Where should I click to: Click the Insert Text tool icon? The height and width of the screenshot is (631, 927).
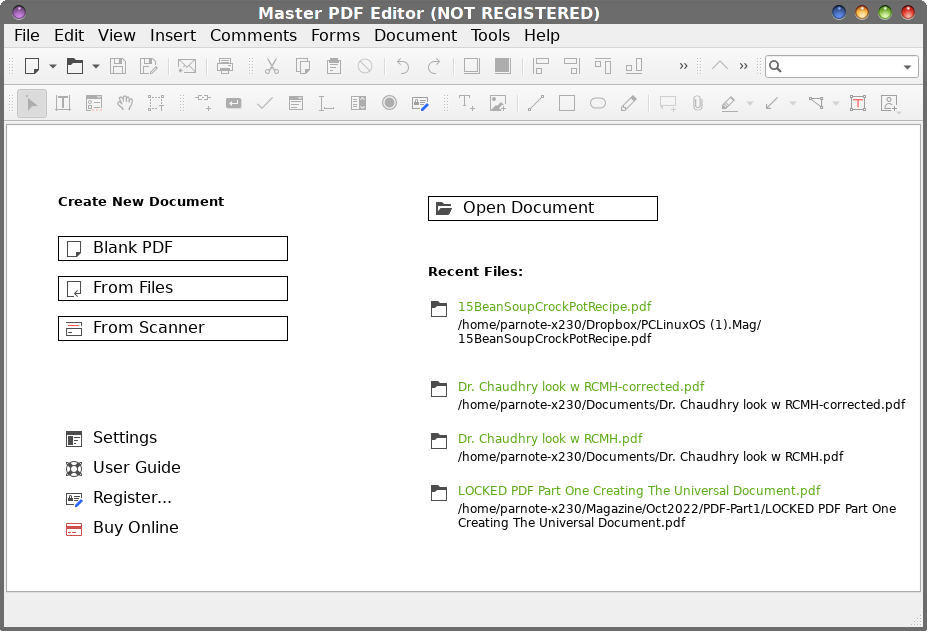pos(467,103)
